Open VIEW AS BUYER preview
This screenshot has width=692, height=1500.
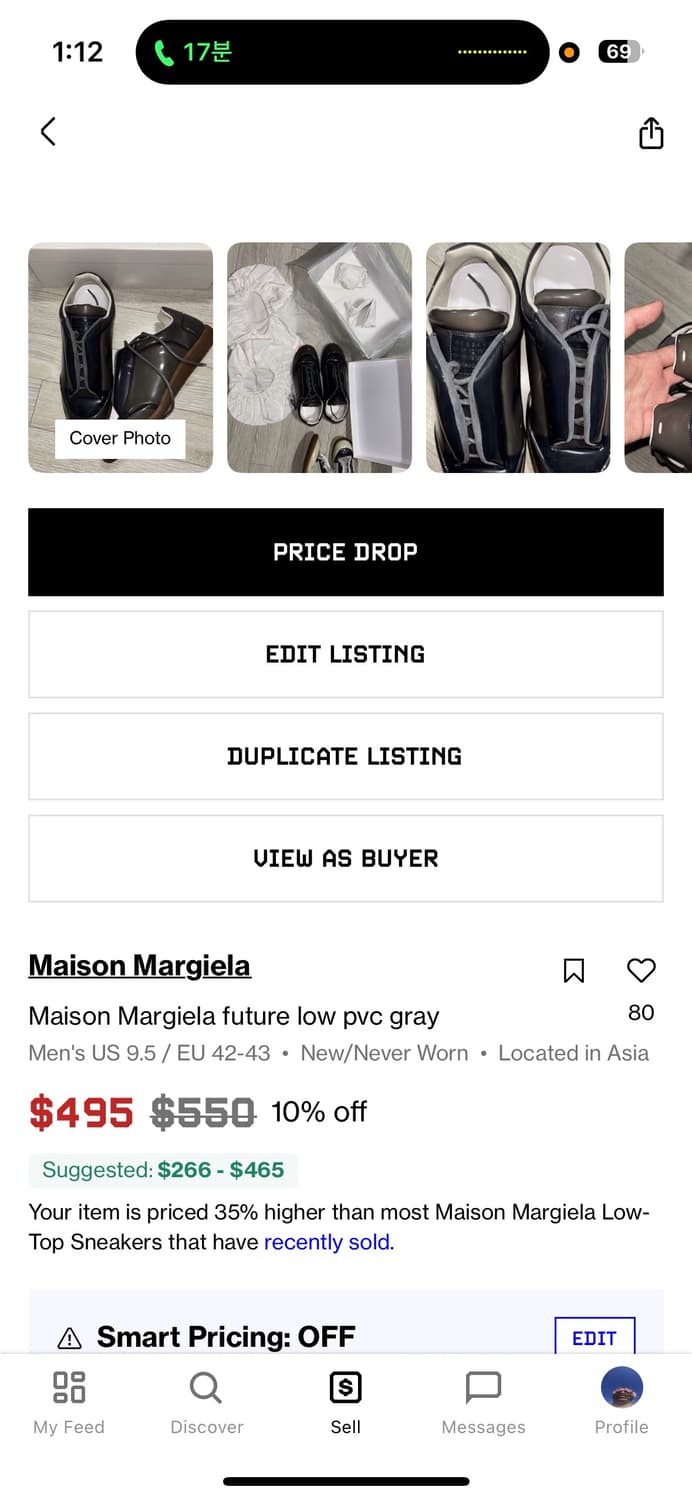click(345, 858)
